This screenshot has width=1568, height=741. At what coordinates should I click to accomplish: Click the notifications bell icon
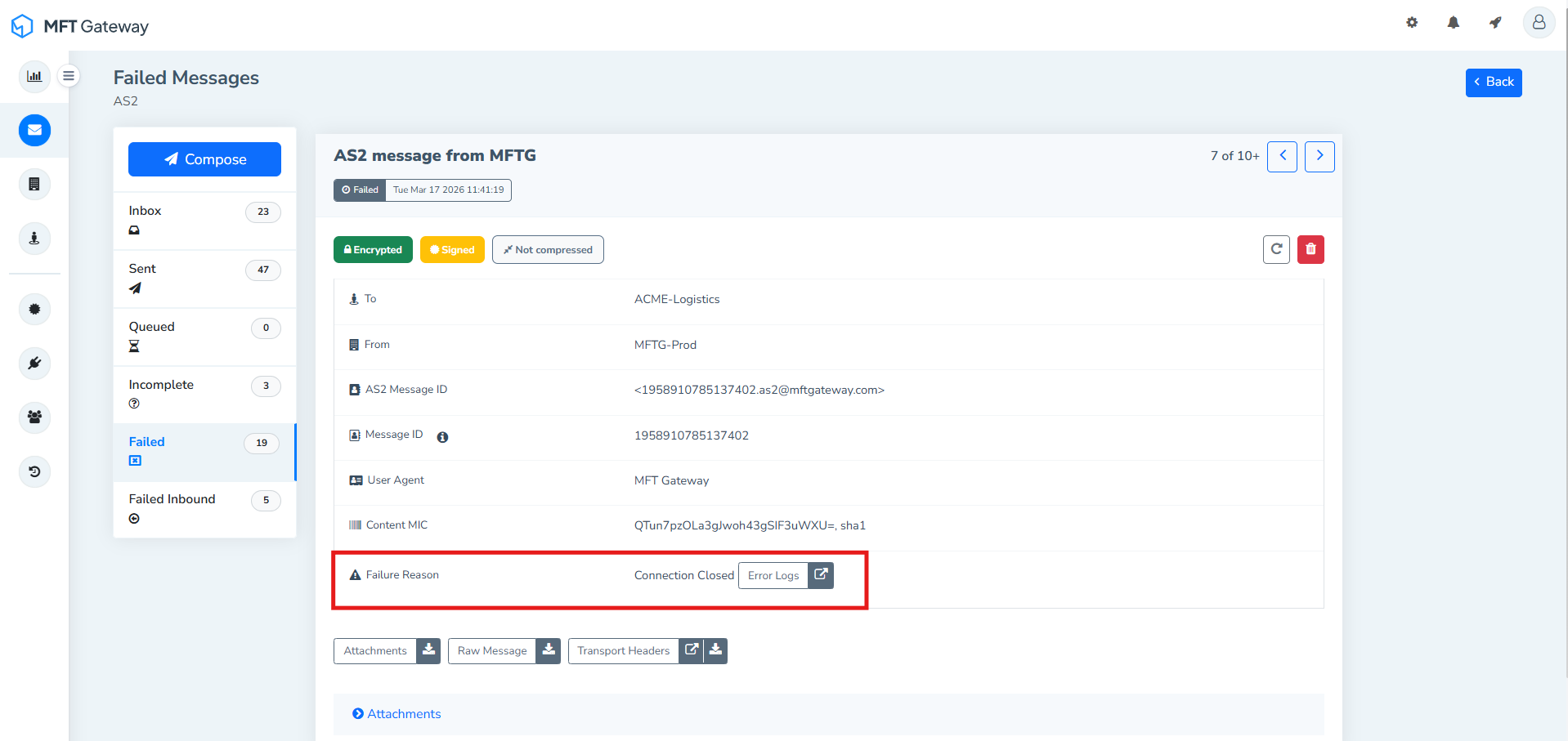tap(1453, 23)
